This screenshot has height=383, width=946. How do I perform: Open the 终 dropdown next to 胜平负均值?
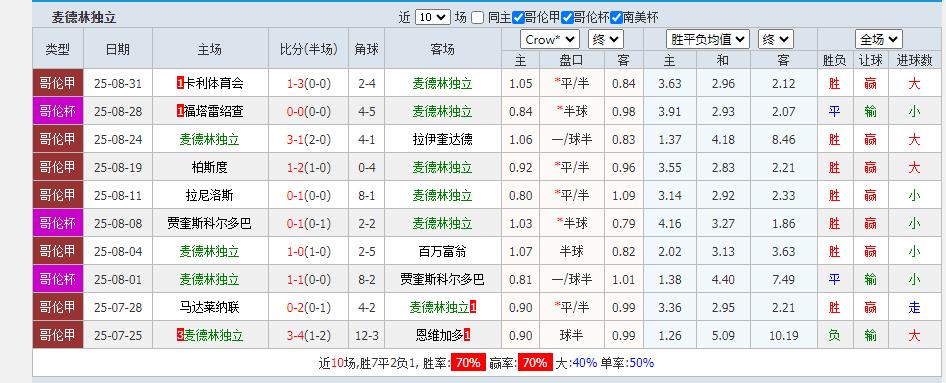(775, 40)
